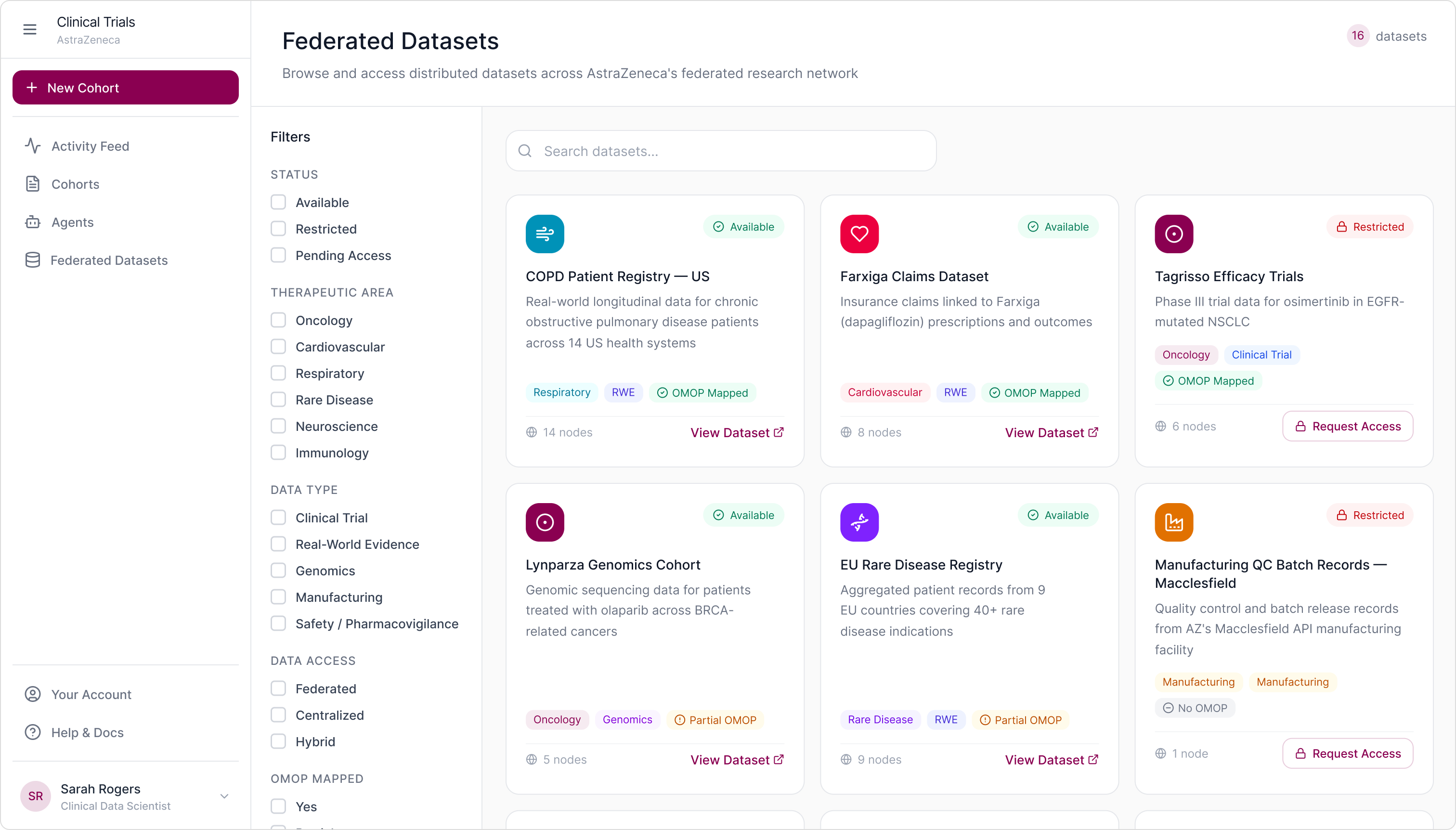
Task: Click the Help & Docs question icon
Action: [32, 733]
